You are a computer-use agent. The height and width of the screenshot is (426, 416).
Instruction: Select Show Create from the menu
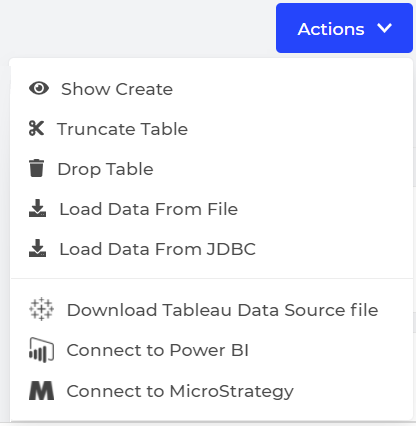(x=117, y=89)
